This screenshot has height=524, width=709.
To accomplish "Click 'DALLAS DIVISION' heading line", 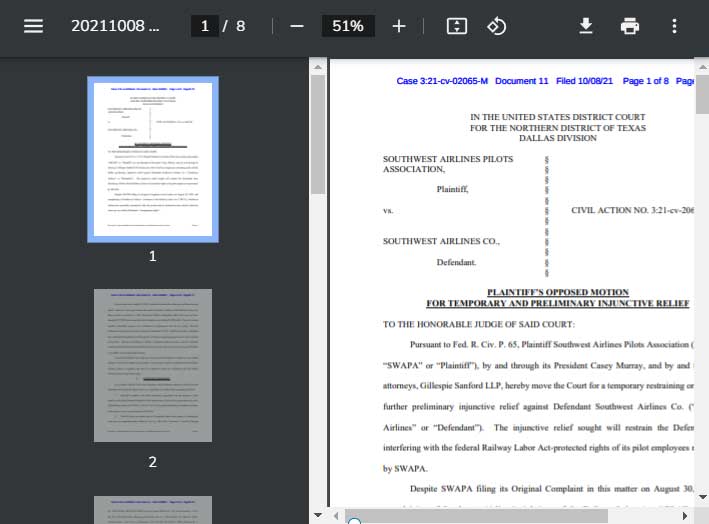I will tap(558, 138).
